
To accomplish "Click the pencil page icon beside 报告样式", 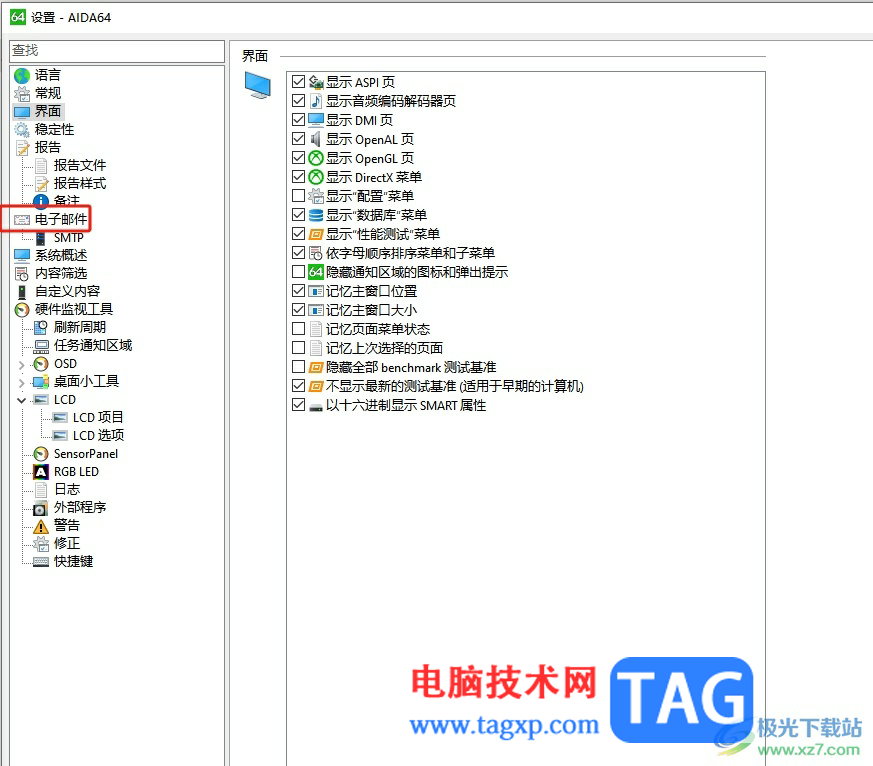I will coord(41,183).
